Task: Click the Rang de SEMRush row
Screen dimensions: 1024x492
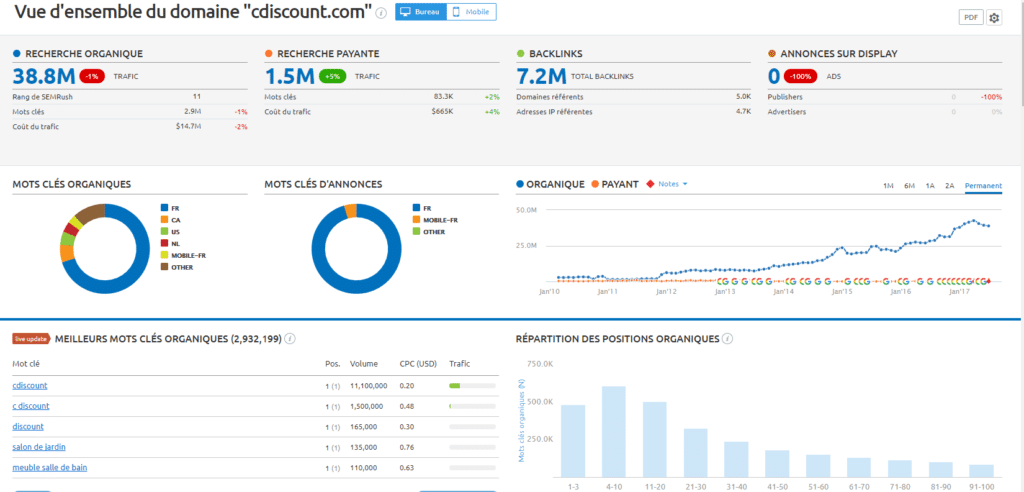Action: click(x=130, y=97)
